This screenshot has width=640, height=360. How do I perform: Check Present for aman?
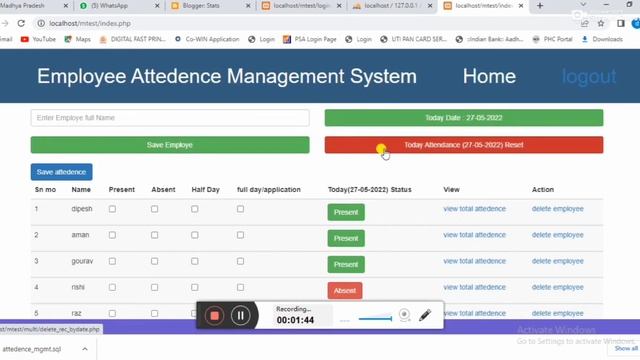[112, 235]
